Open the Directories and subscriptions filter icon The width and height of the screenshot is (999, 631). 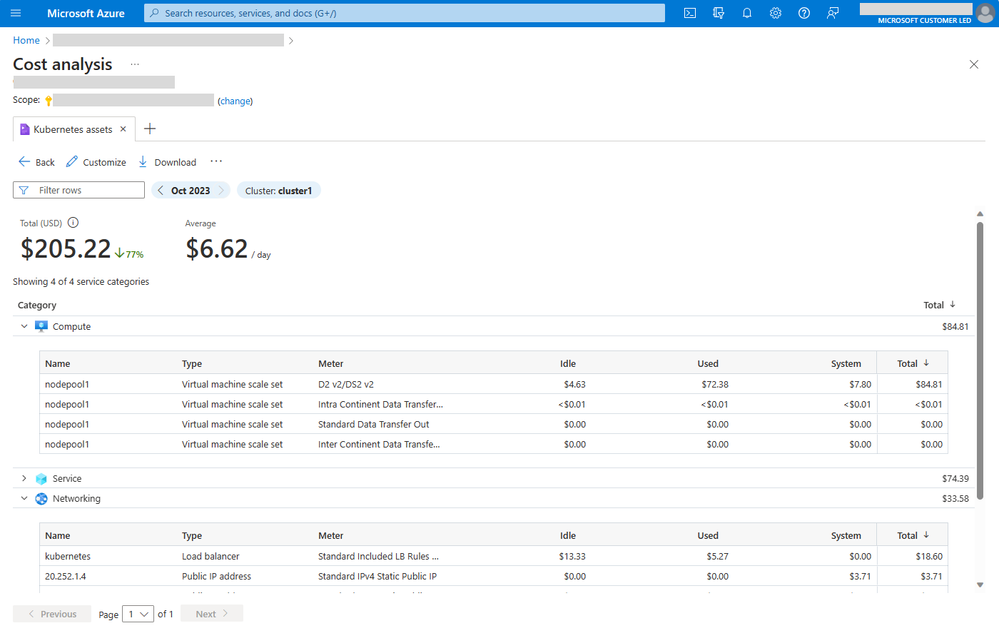pyautogui.click(x=719, y=13)
